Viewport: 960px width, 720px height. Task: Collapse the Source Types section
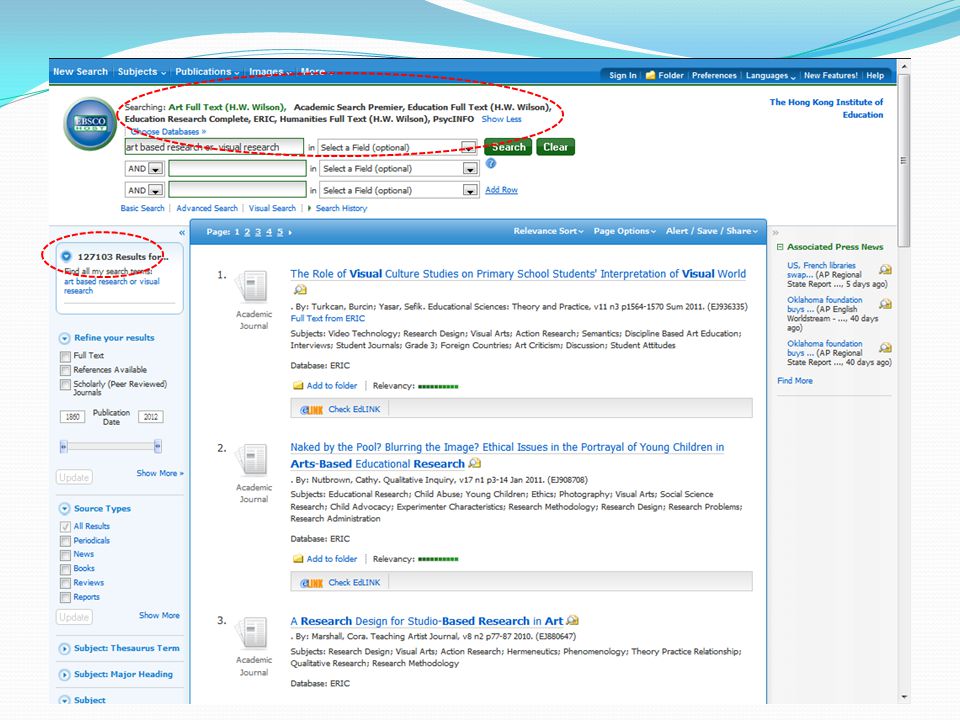pyautogui.click(x=64, y=509)
